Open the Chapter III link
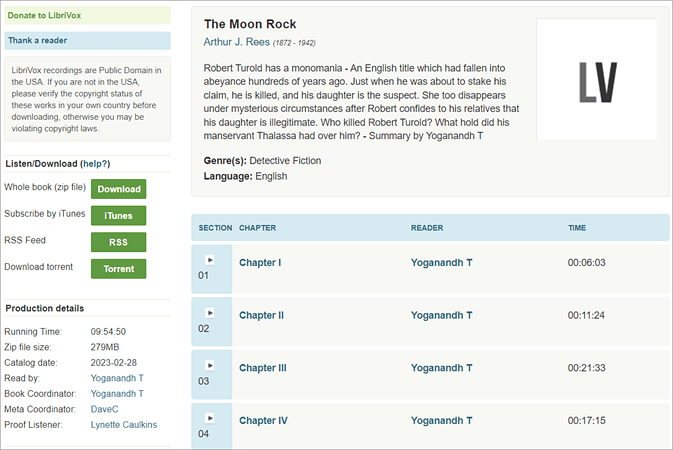This screenshot has height=450, width=673. pos(263,368)
